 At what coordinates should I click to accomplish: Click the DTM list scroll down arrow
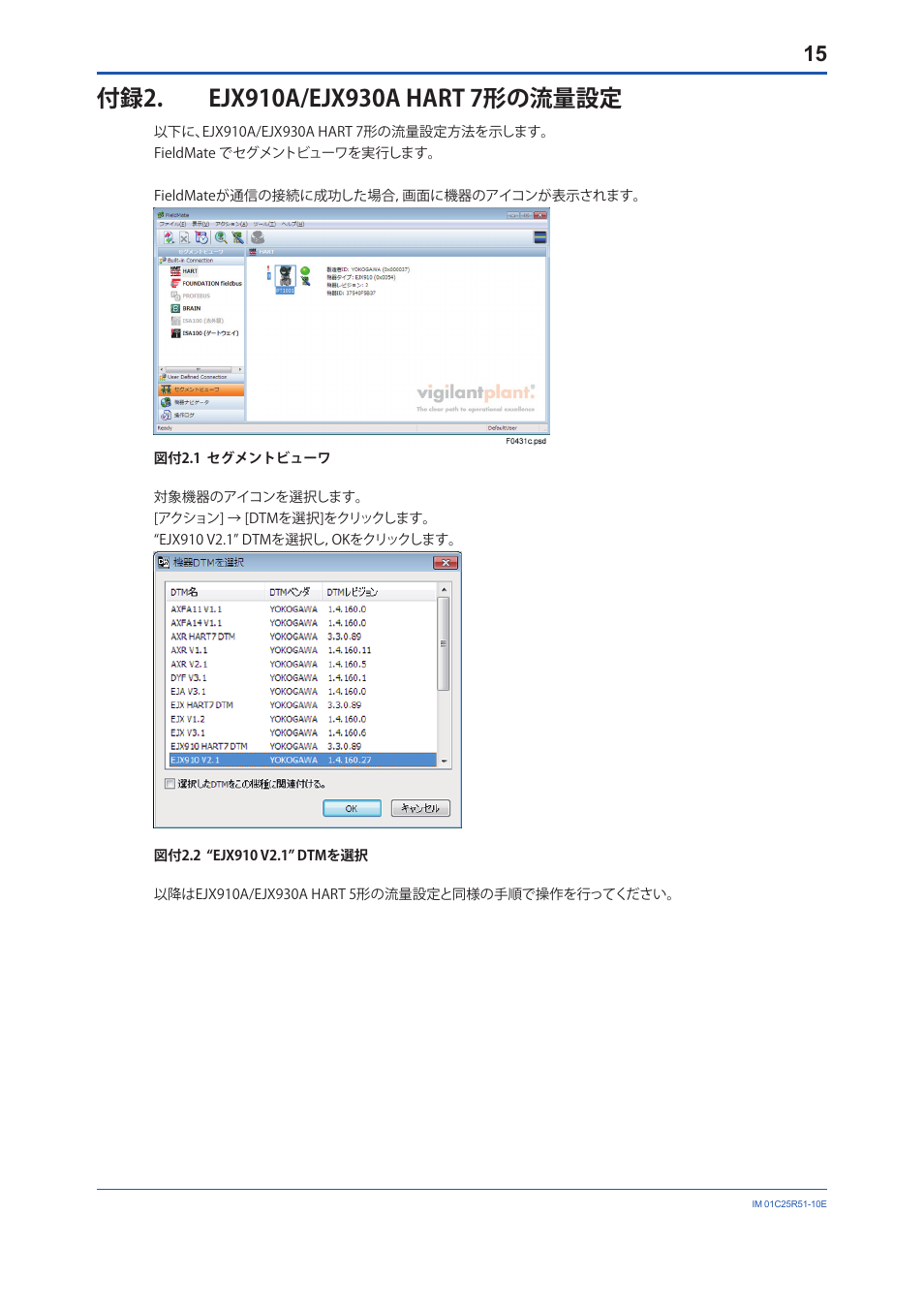(444, 762)
